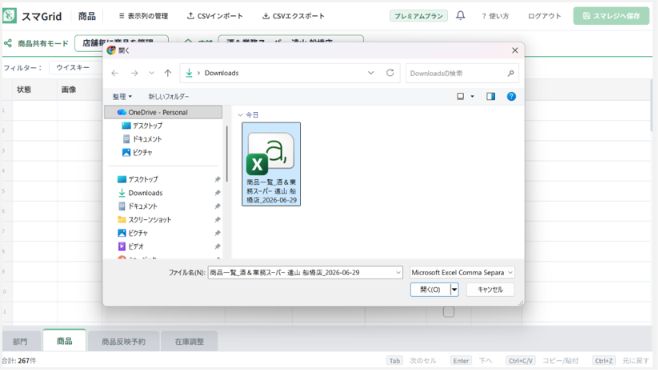Click the 状態 column header
658x370 pixels.
[x=24, y=89]
